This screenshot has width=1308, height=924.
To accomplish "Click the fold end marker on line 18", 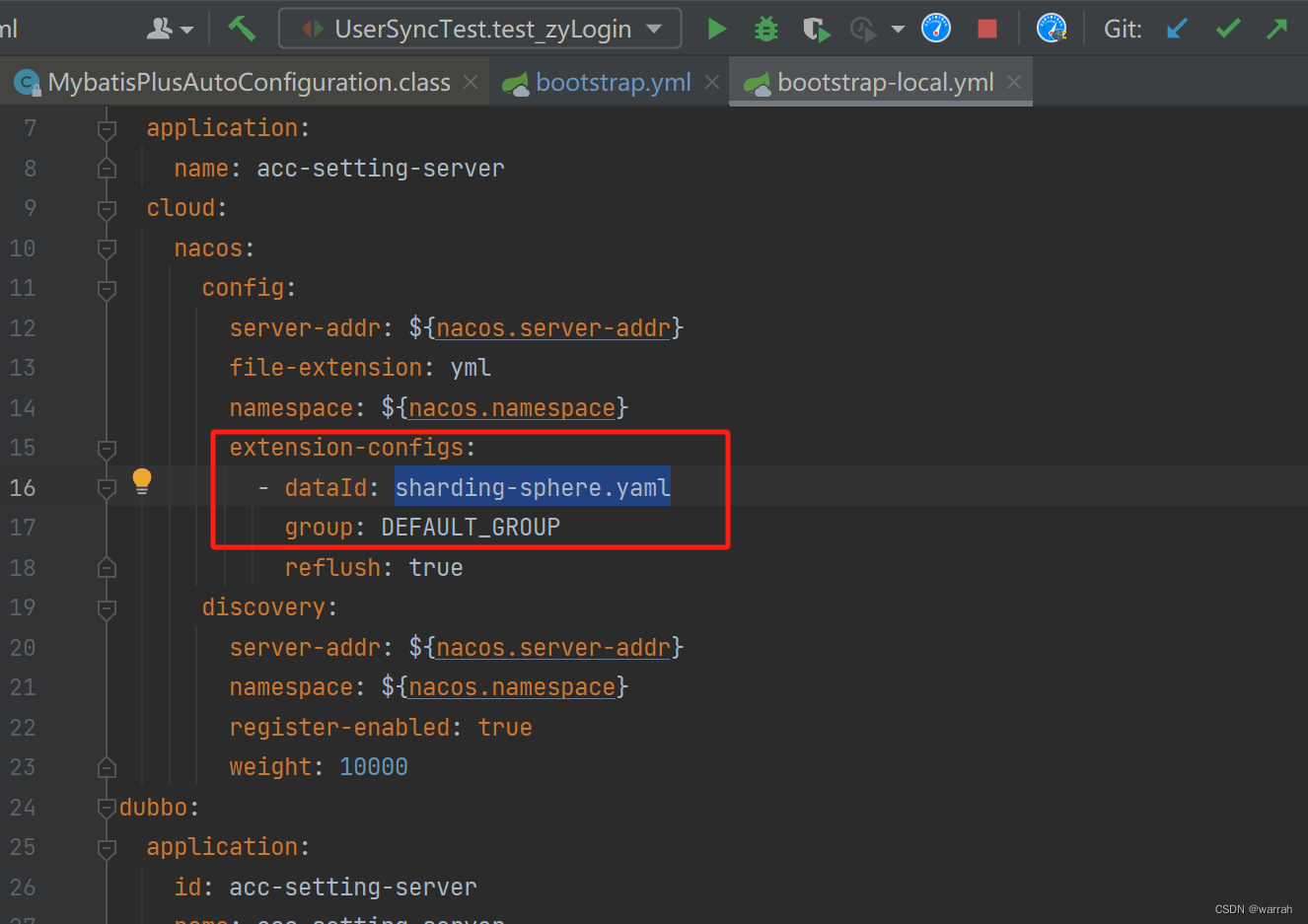I will coord(107,568).
